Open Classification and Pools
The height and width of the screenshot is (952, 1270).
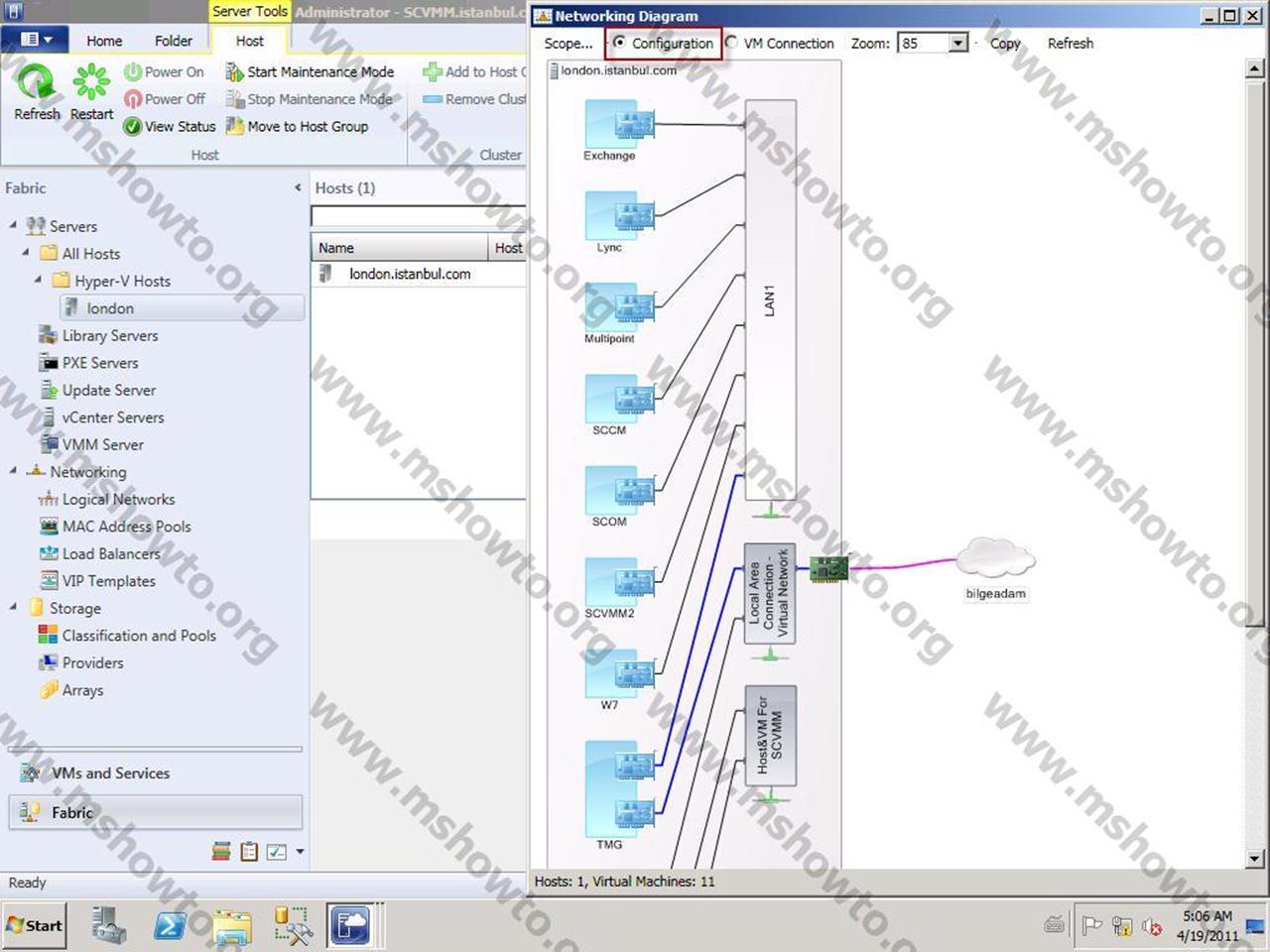[x=128, y=636]
